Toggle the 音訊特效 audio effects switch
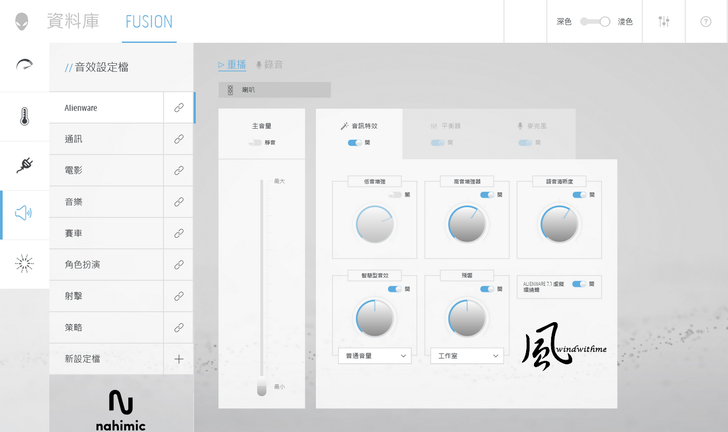Screen dimensions: 728x432 (355, 143)
